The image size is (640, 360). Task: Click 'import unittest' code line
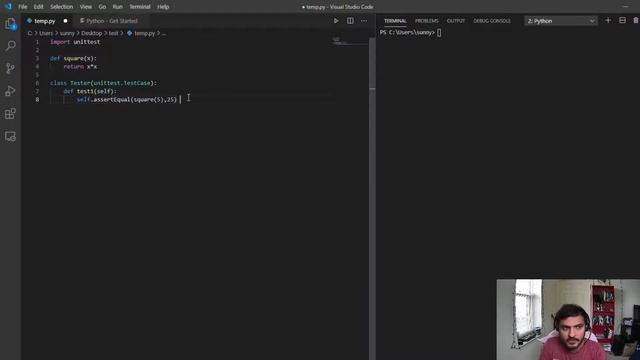tap(75, 42)
